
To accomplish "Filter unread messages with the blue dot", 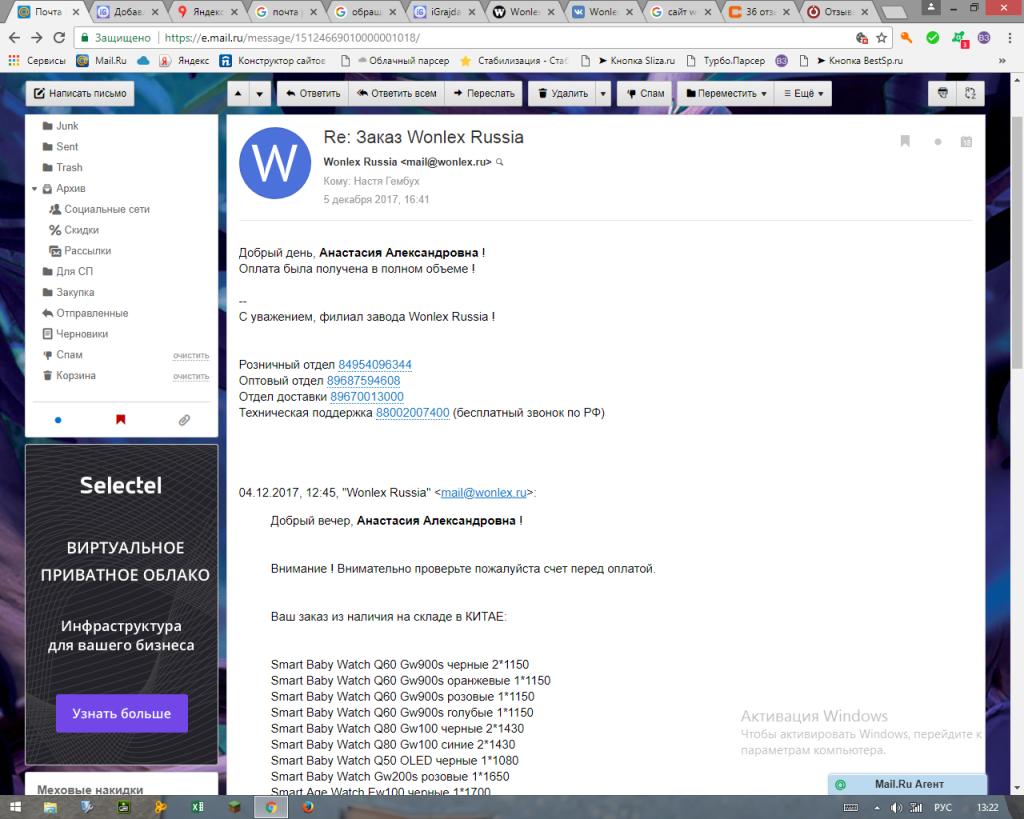I will (x=58, y=420).
